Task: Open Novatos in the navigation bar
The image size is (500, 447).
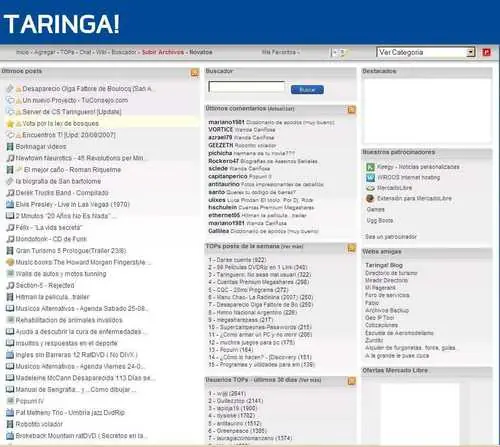Action: pyautogui.click(x=201, y=52)
